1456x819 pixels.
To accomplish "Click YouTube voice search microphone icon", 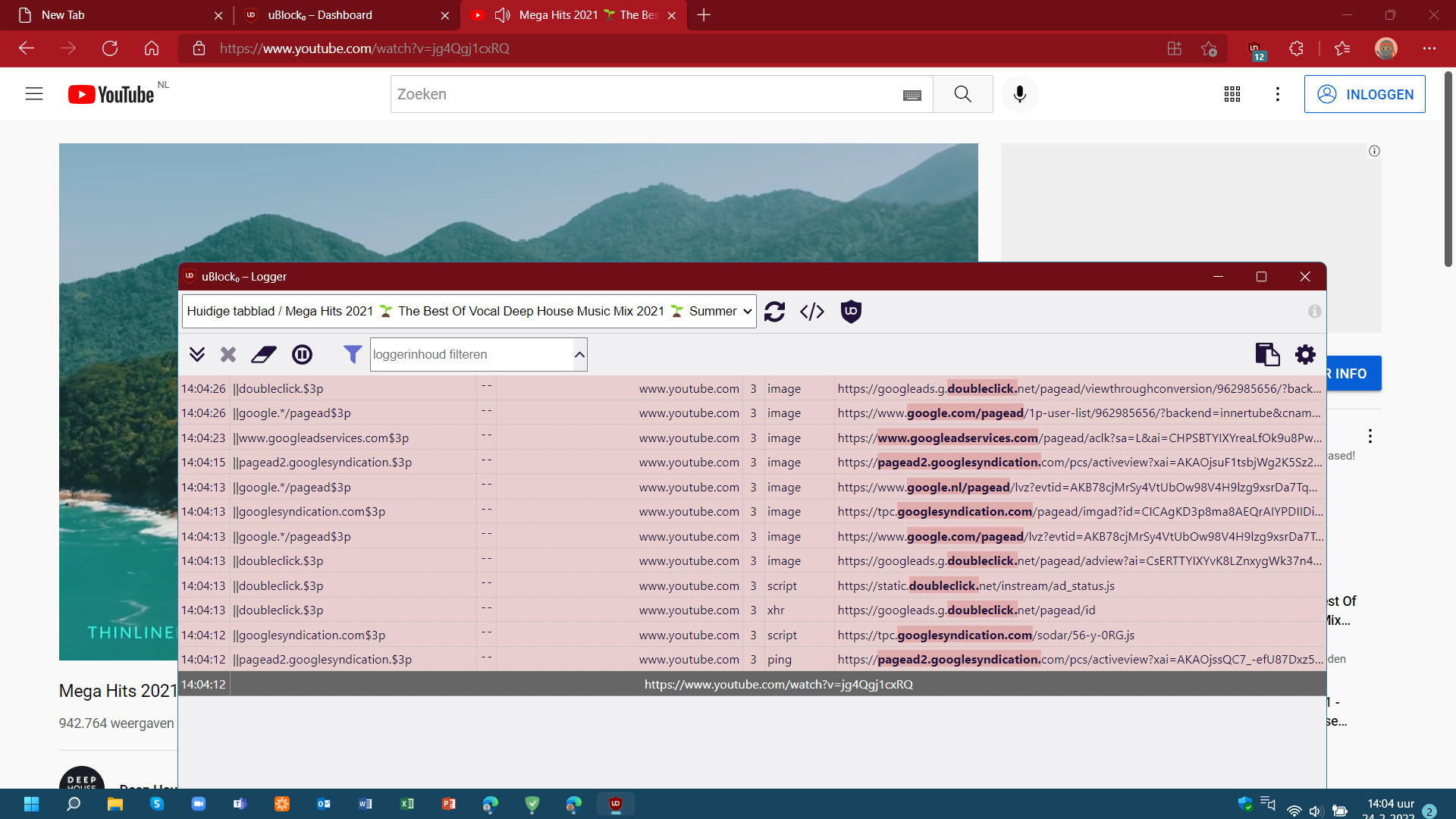I will 1019,94.
